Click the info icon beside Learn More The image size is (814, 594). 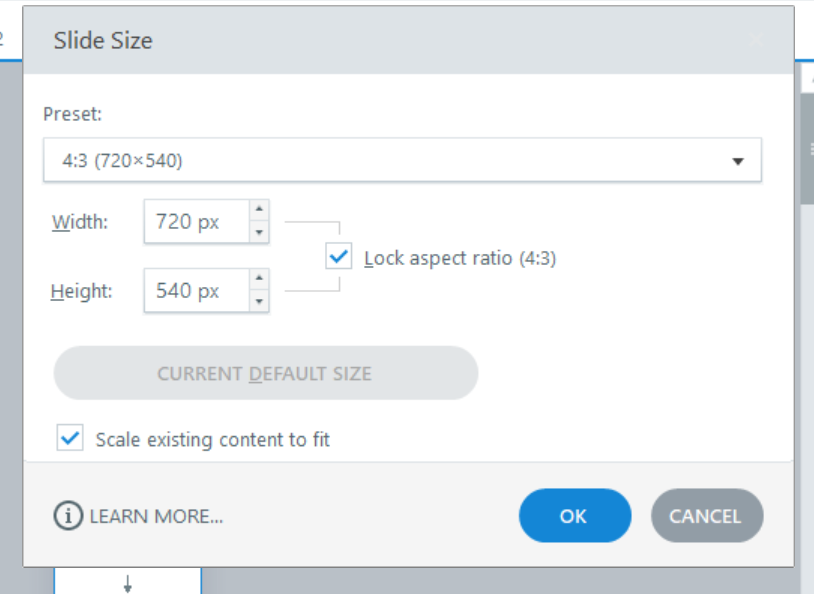tap(68, 516)
